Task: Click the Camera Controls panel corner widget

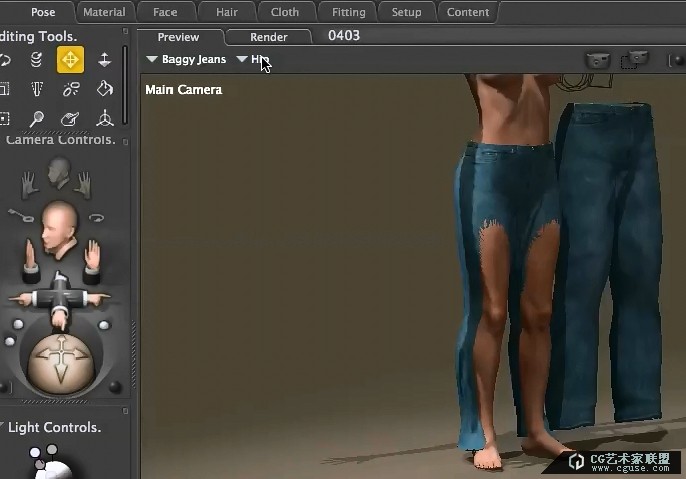Action: 125,142
